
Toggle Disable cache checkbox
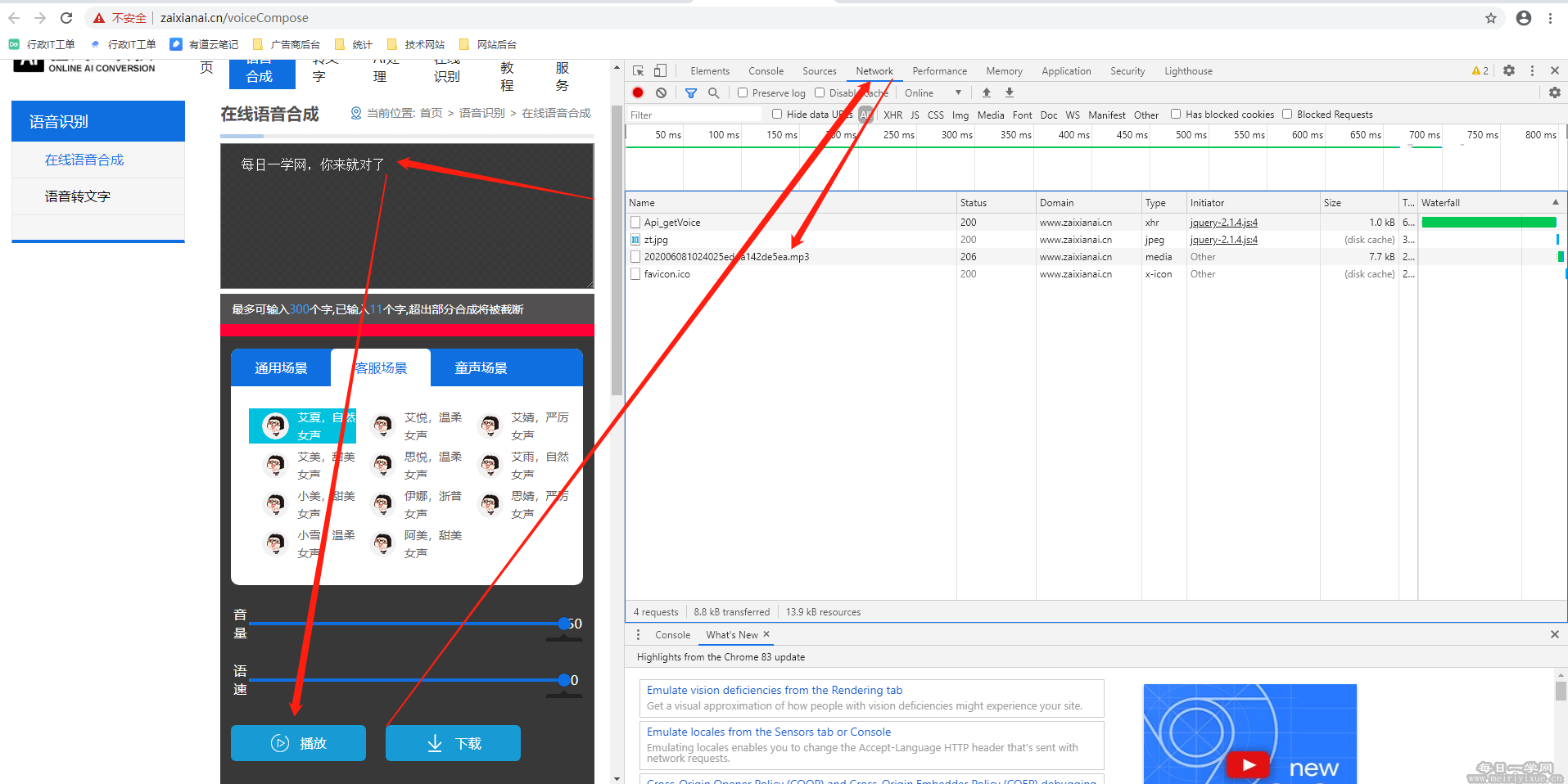820,92
